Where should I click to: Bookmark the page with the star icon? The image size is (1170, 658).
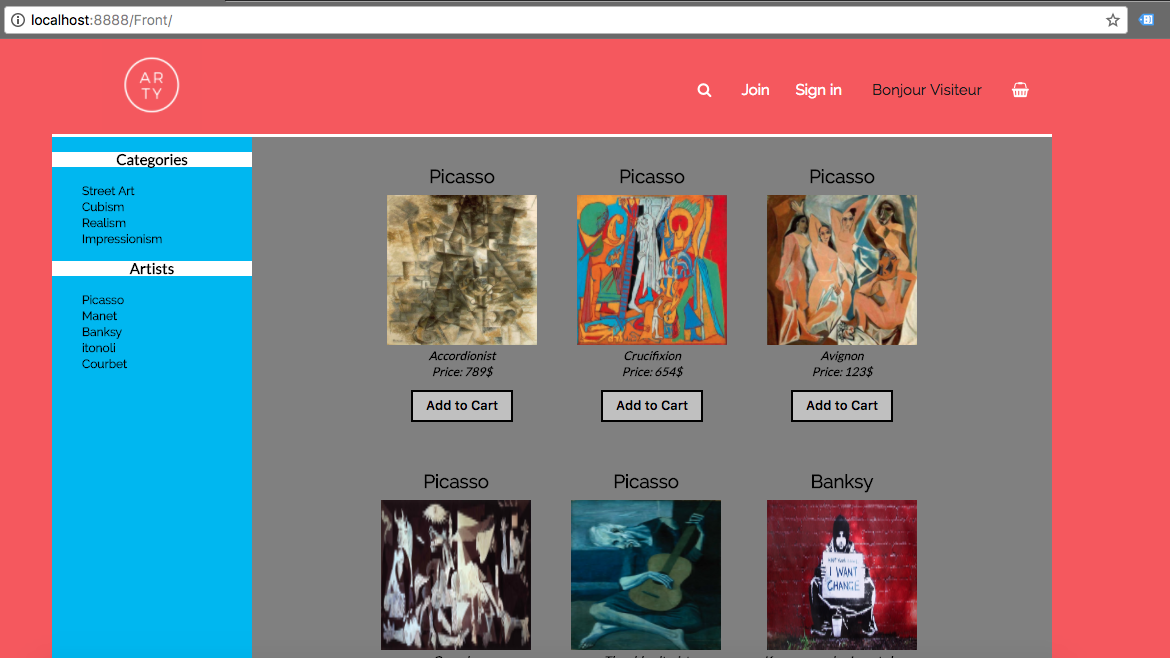click(x=1113, y=19)
